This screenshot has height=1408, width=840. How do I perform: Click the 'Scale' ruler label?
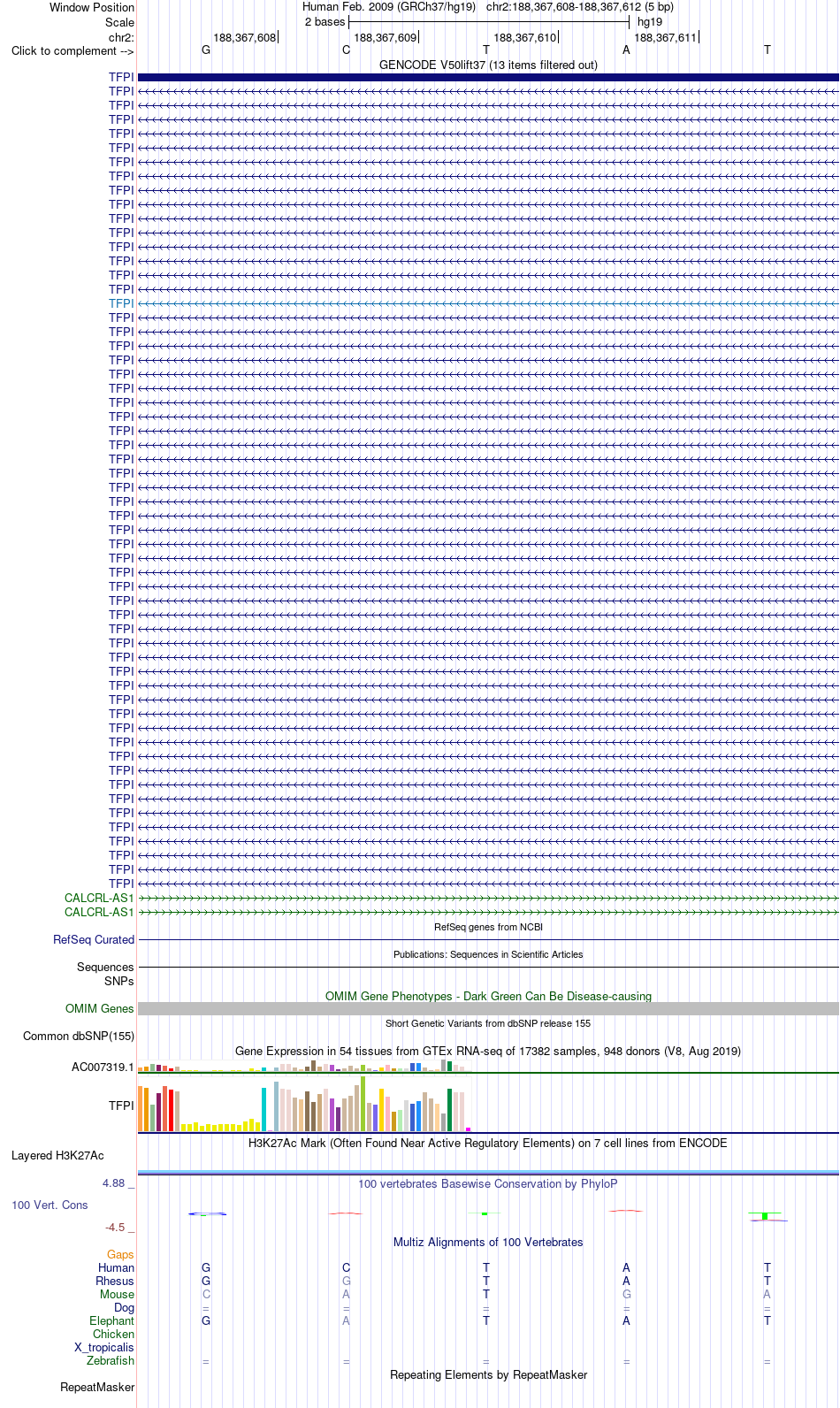pos(120,22)
